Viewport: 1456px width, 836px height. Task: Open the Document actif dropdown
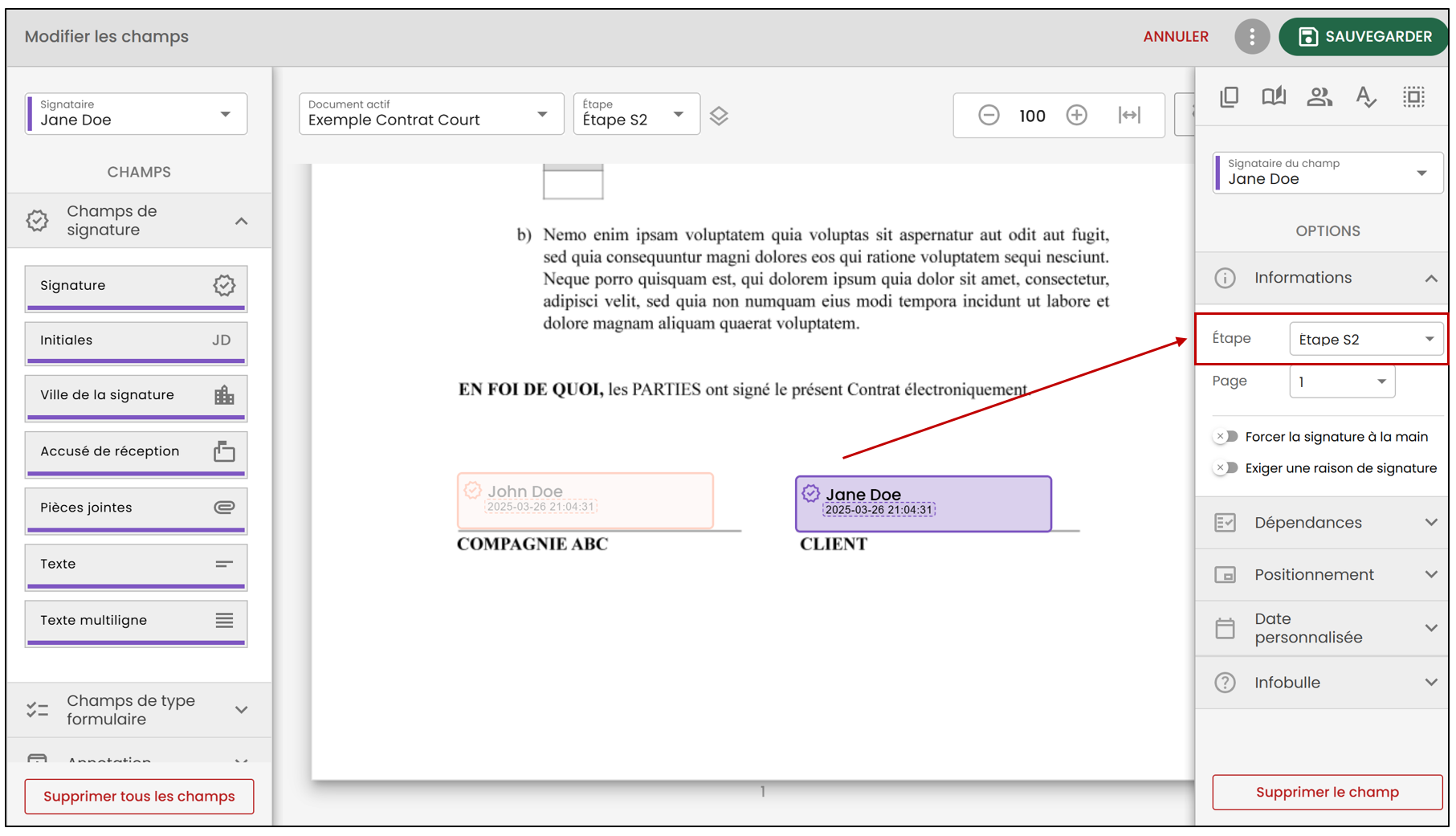[x=431, y=113]
